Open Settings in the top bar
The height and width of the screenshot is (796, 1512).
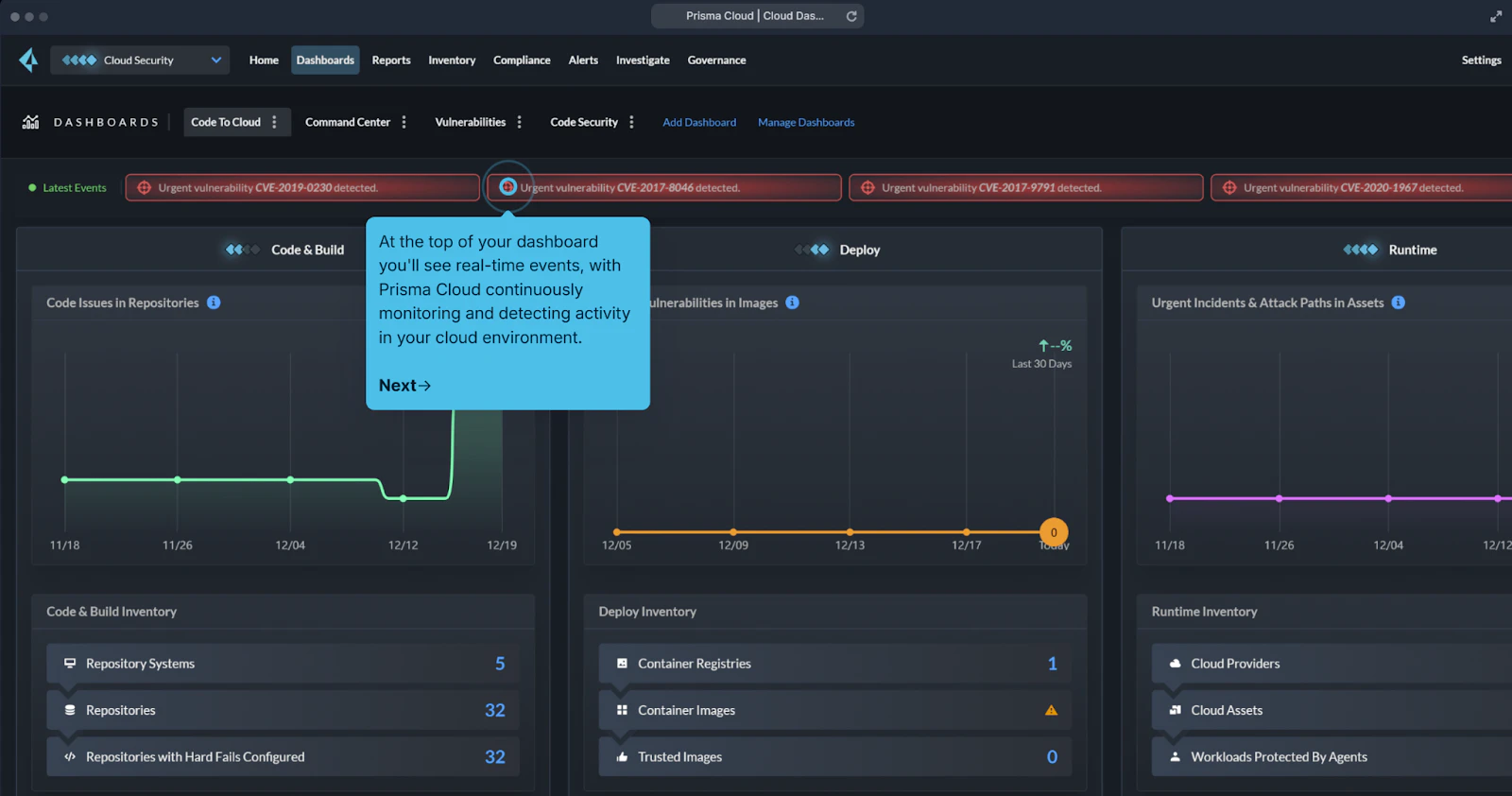click(x=1481, y=60)
